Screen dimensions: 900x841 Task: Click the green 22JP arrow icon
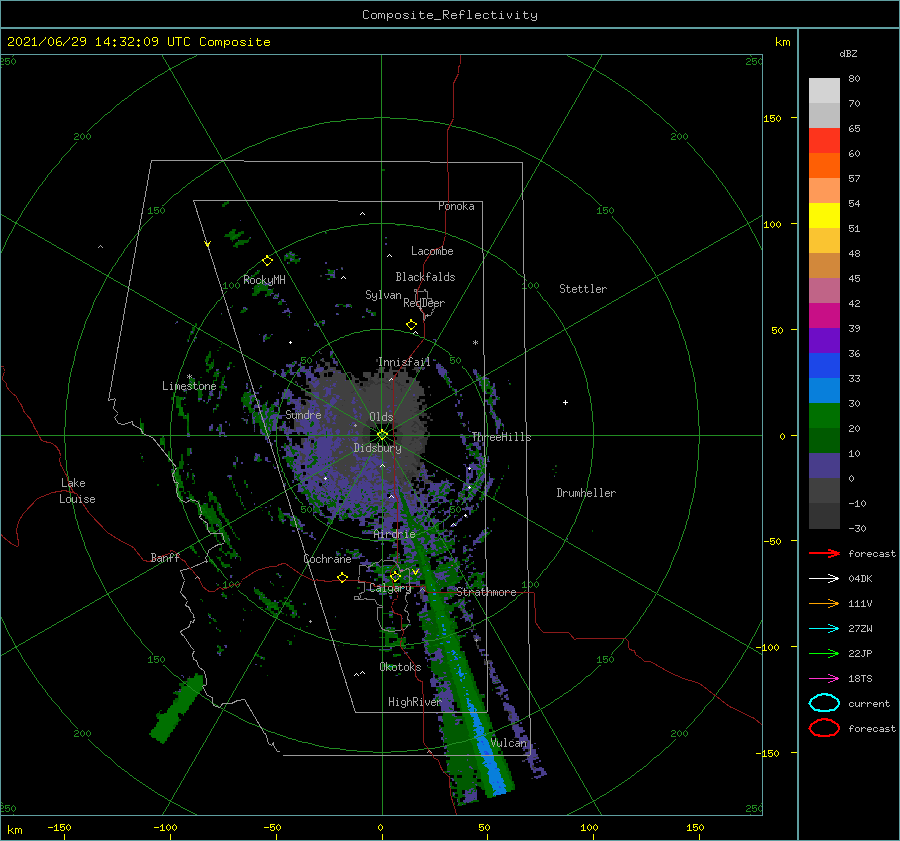point(824,653)
